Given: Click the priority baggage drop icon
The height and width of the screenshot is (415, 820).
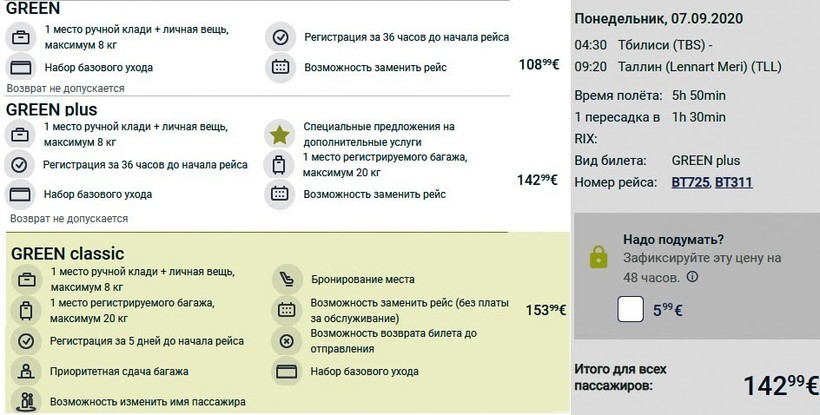Looking at the screenshot, I should 26,372.
